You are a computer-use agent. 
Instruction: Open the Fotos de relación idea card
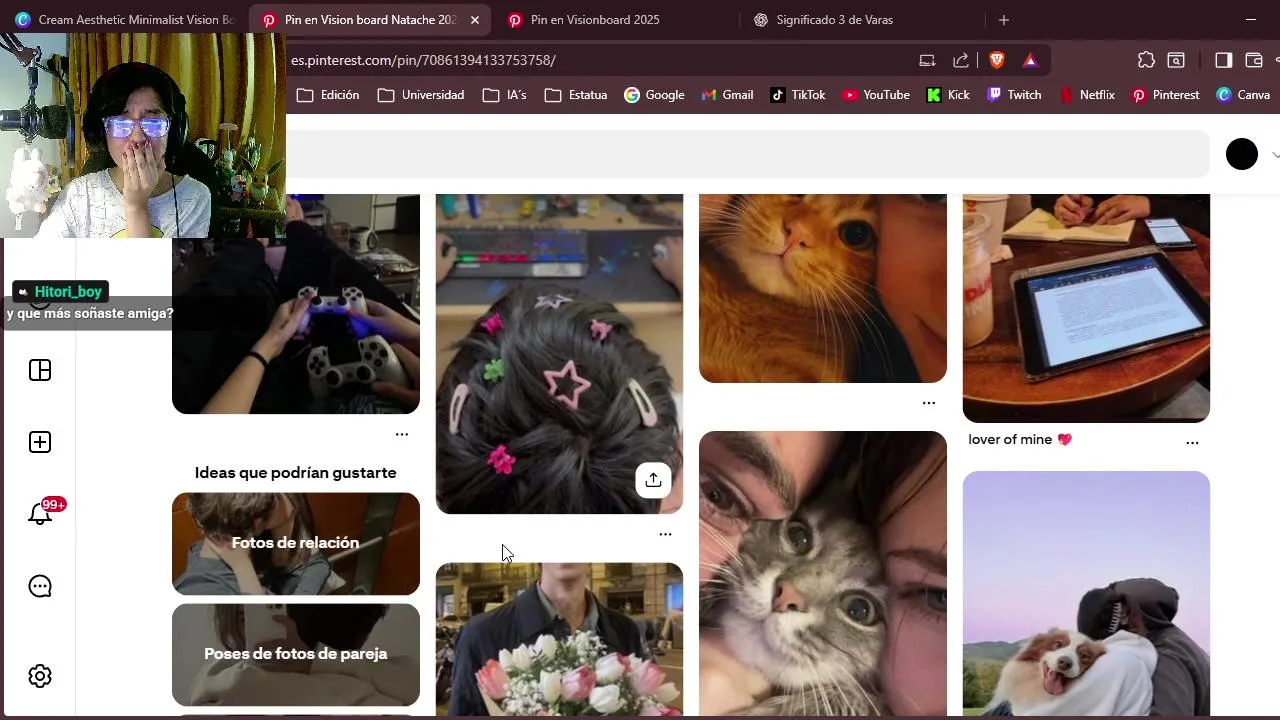296,543
